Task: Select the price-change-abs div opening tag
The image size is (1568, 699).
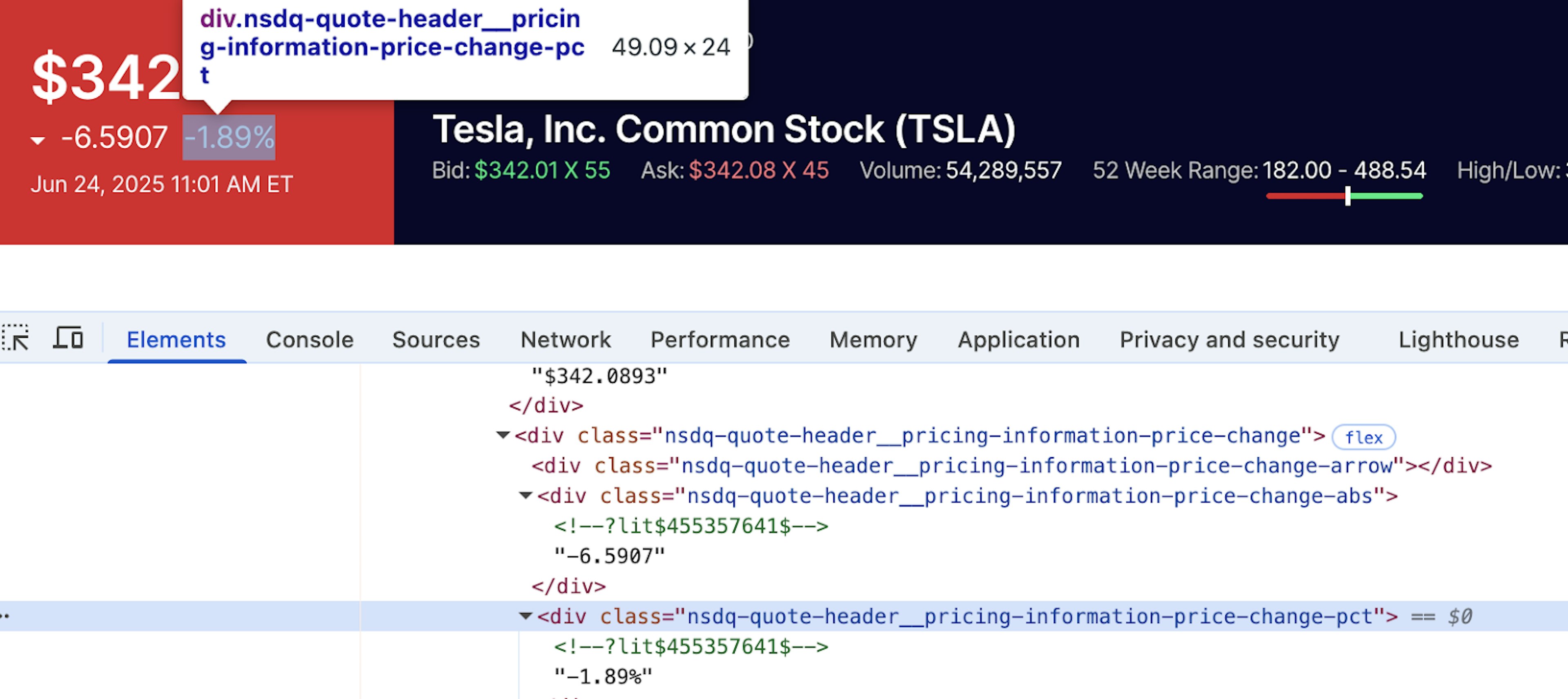Action: click(968, 496)
